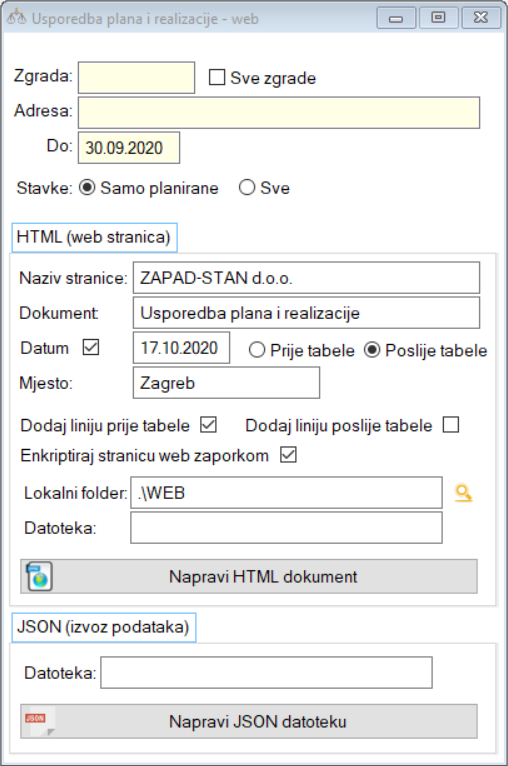Focus the Zgrada input field
The width and height of the screenshot is (508, 766).
(x=136, y=77)
